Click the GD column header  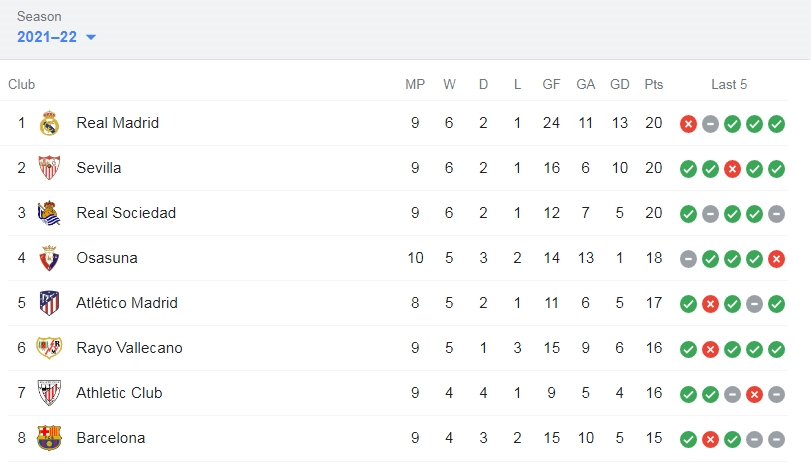620,84
